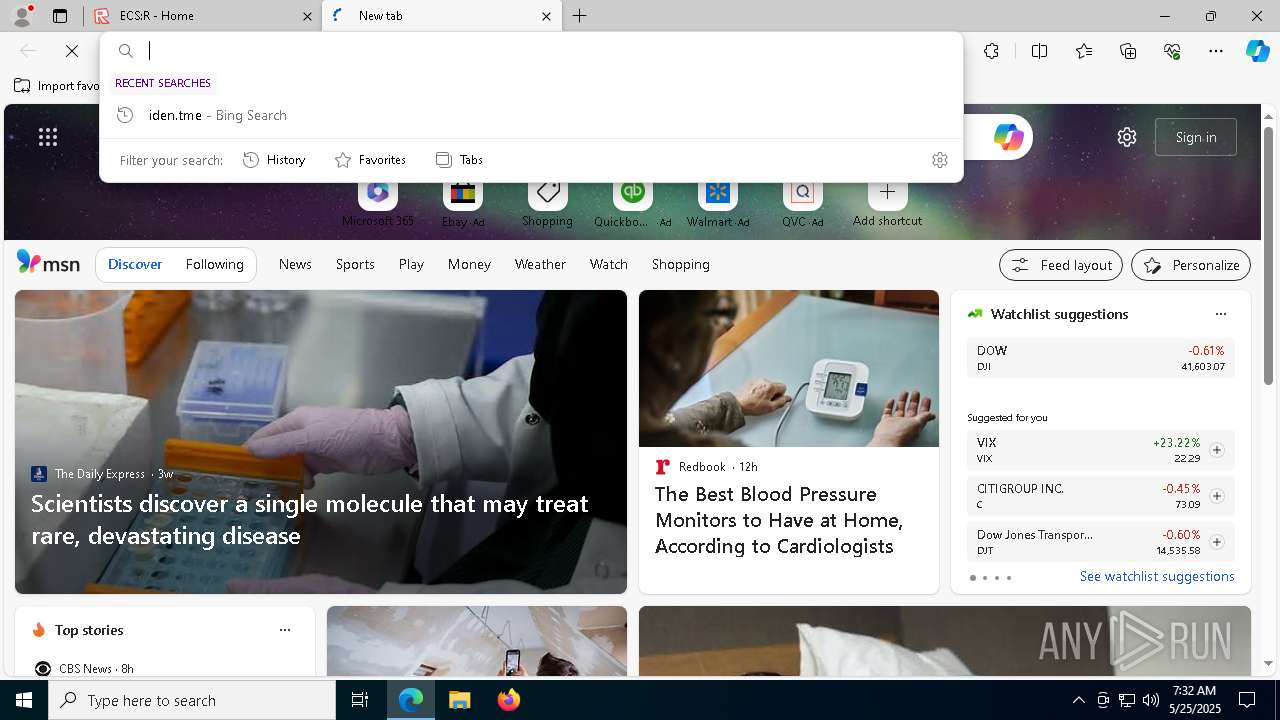This screenshot has height=720, width=1280.
Task: Toggle Split screen view
Action: 1039,51
